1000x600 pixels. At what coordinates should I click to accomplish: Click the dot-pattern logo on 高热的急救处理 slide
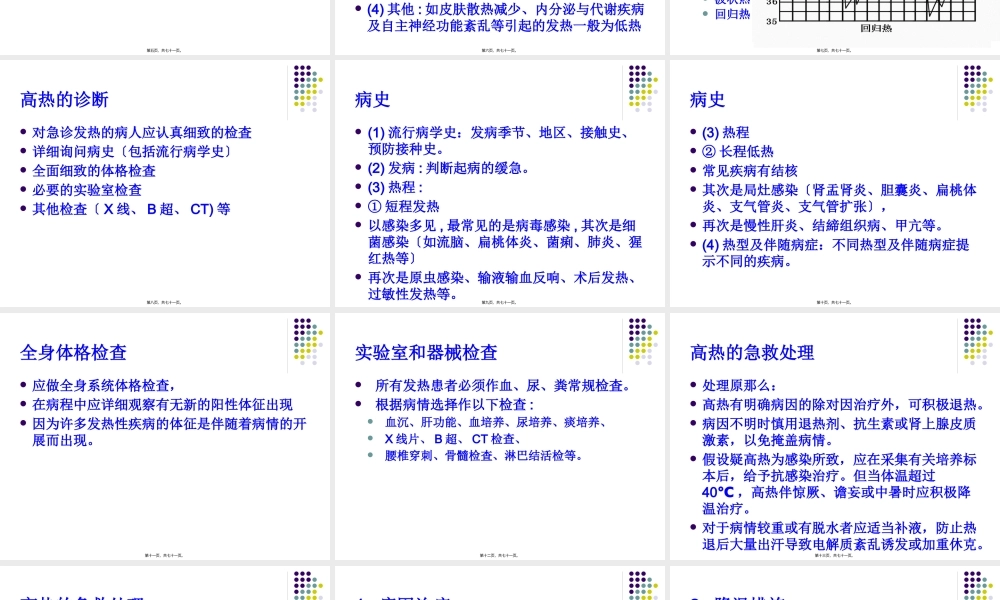click(x=975, y=341)
